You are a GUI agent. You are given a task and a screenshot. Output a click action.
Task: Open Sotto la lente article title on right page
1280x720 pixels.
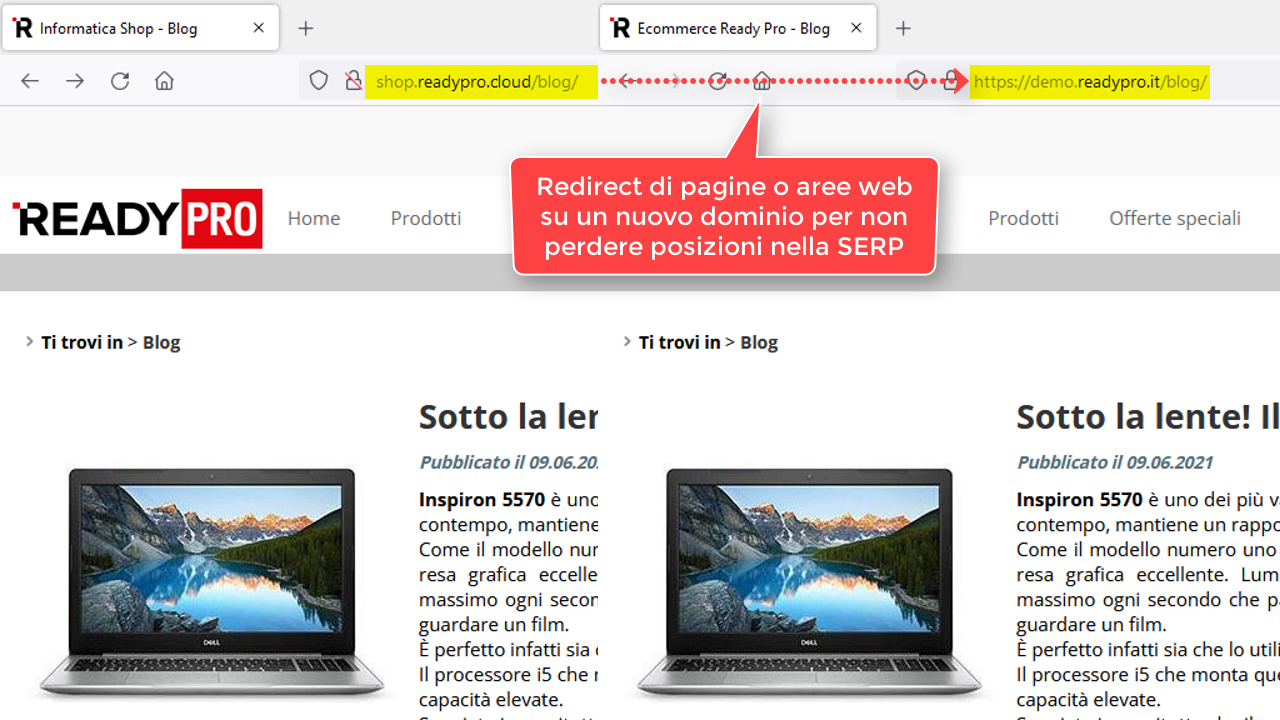[1148, 416]
